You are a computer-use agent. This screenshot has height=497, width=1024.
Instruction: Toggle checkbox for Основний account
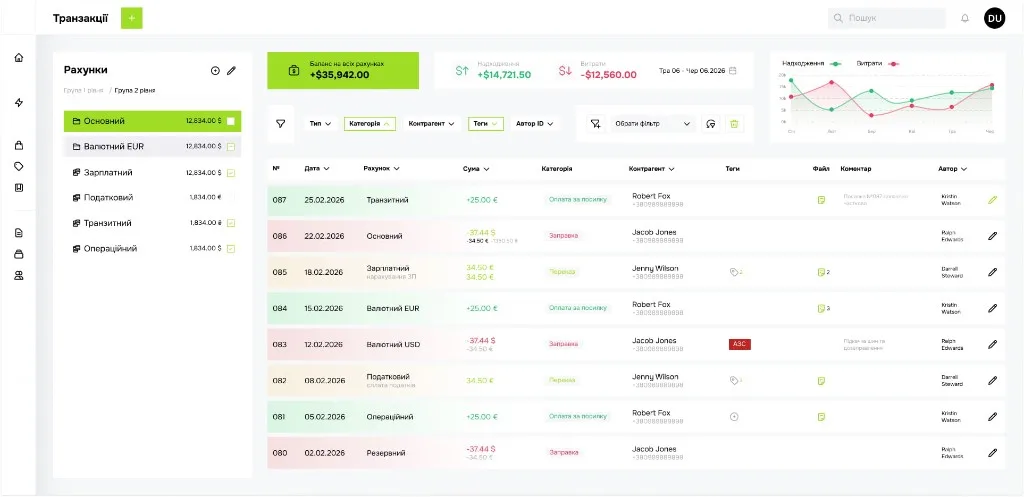231,121
